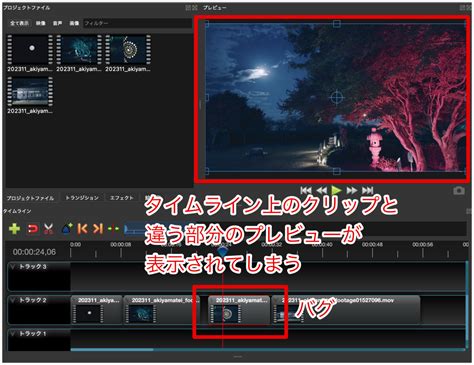Save current frame with camera icon

459,191
